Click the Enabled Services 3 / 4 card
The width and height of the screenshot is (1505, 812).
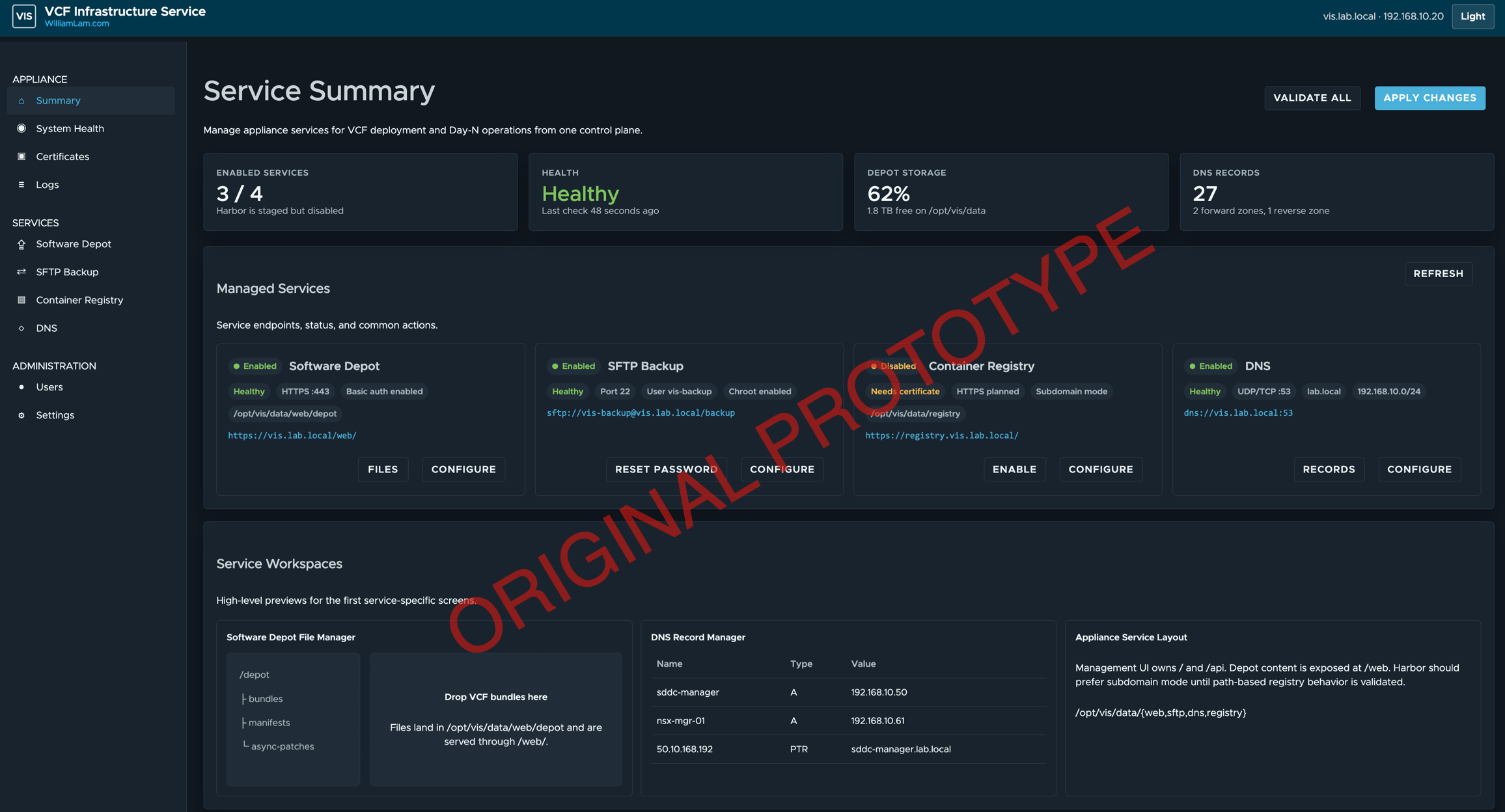tap(361, 192)
